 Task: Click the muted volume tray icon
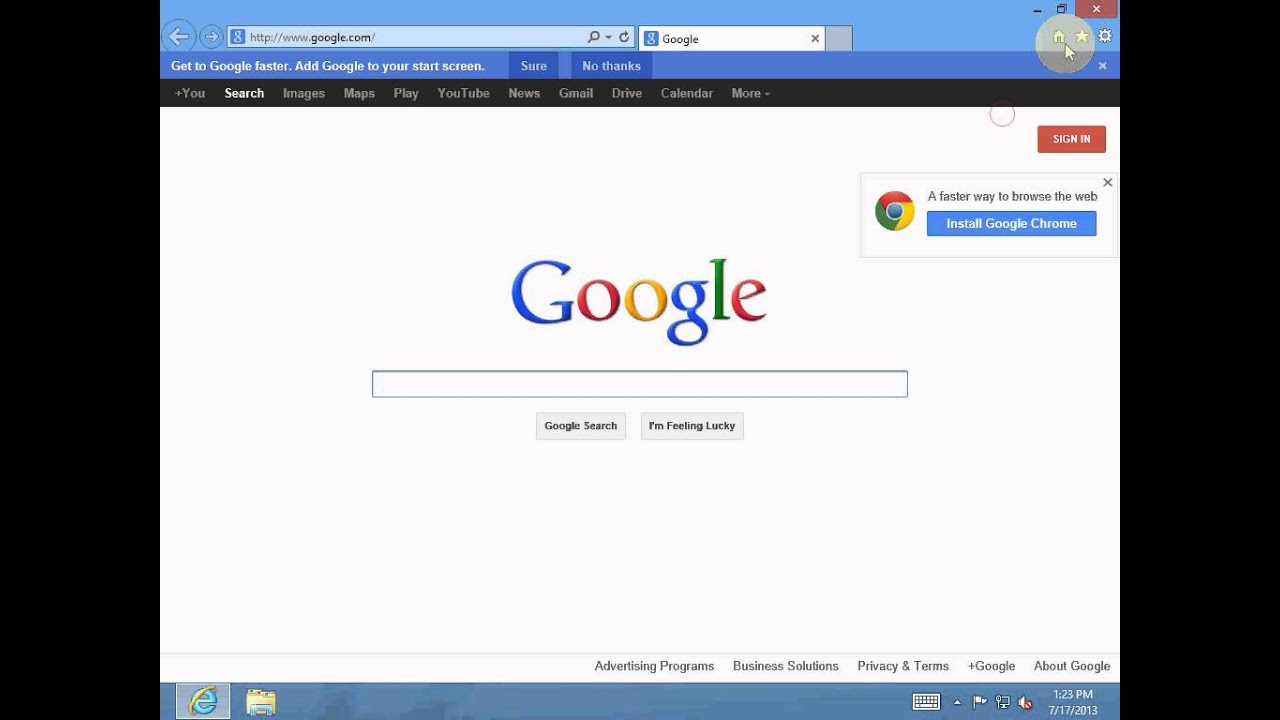coord(1025,702)
